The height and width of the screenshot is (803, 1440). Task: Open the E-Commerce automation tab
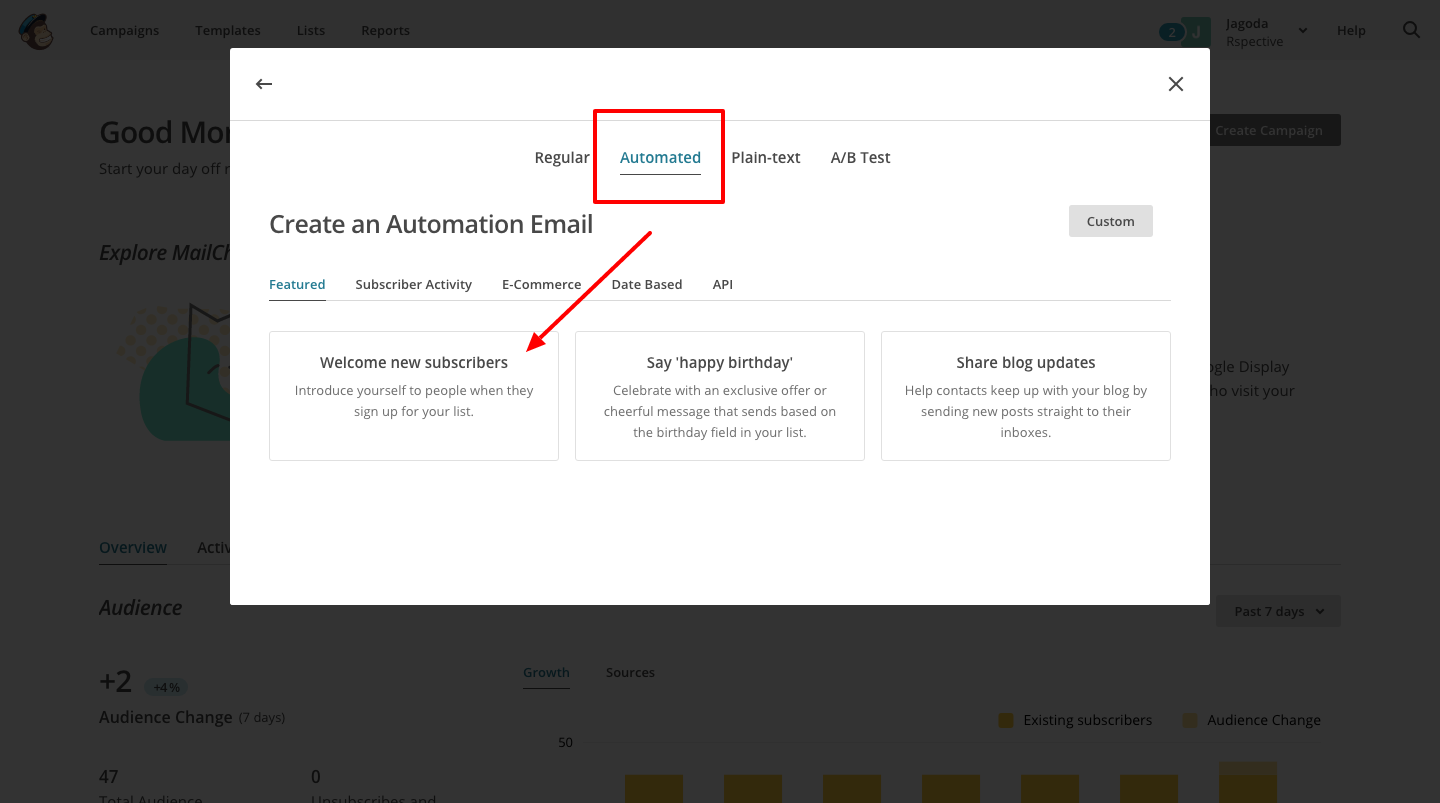coord(541,284)
